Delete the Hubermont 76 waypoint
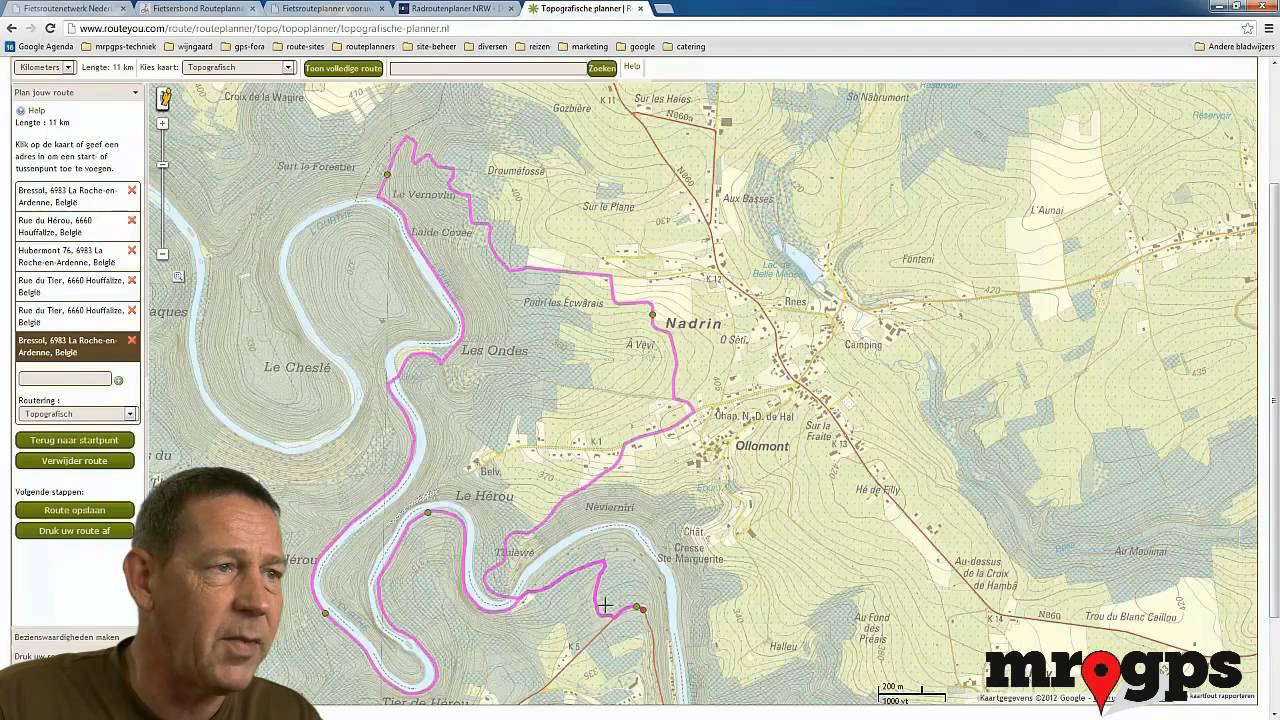Screen dimensions: 1280x720 [131, 250]
